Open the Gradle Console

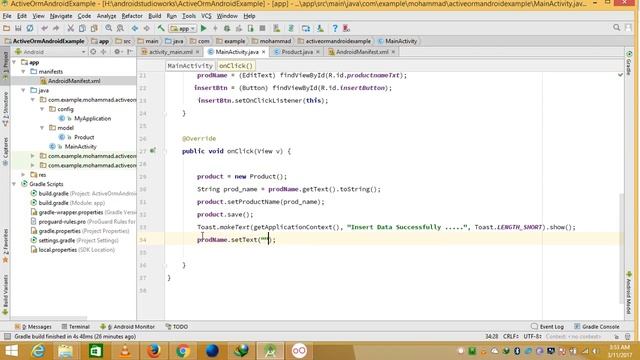click(597, 327)
